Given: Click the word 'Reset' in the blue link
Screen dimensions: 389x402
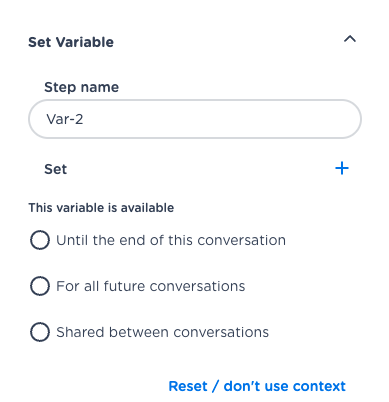Looking at the screenshot, I should click(188, 386).
